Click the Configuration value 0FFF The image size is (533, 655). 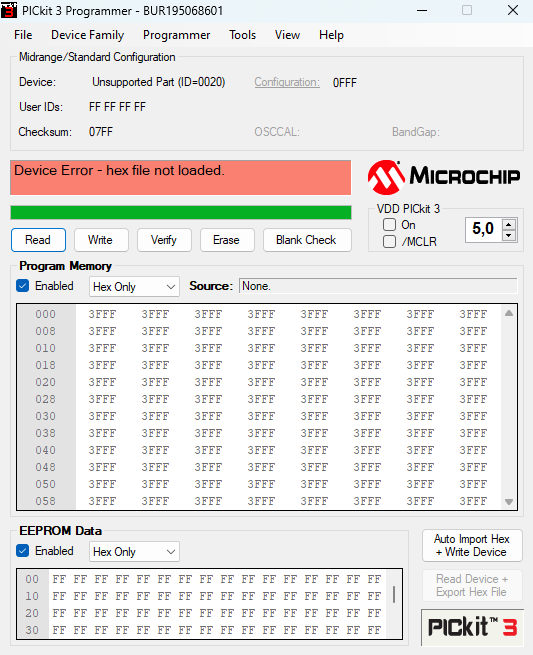point(345,83)
